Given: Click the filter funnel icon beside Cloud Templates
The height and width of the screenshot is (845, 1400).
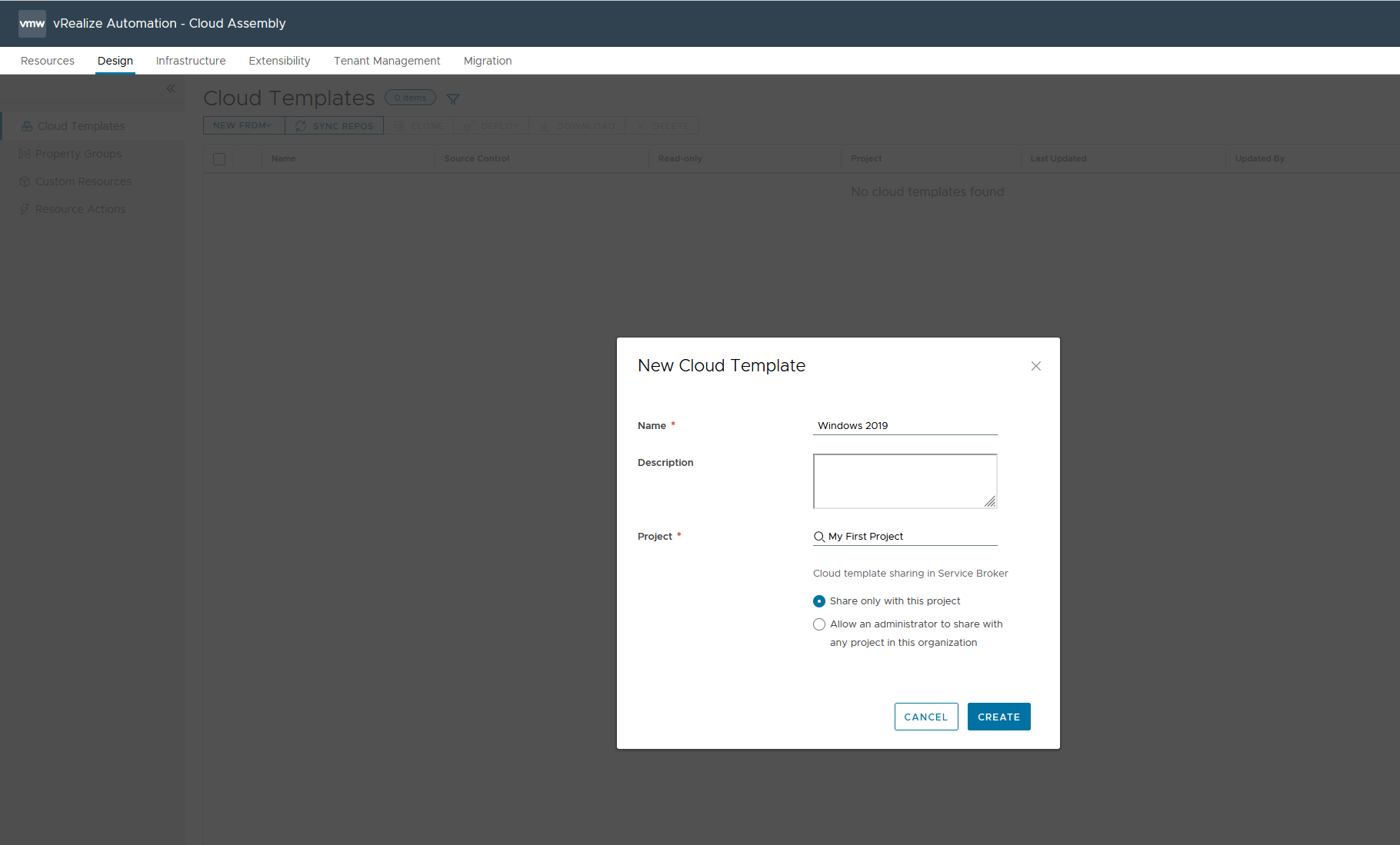Looking at the screenshot, I should pyautogui.click(x=453, y=98).
